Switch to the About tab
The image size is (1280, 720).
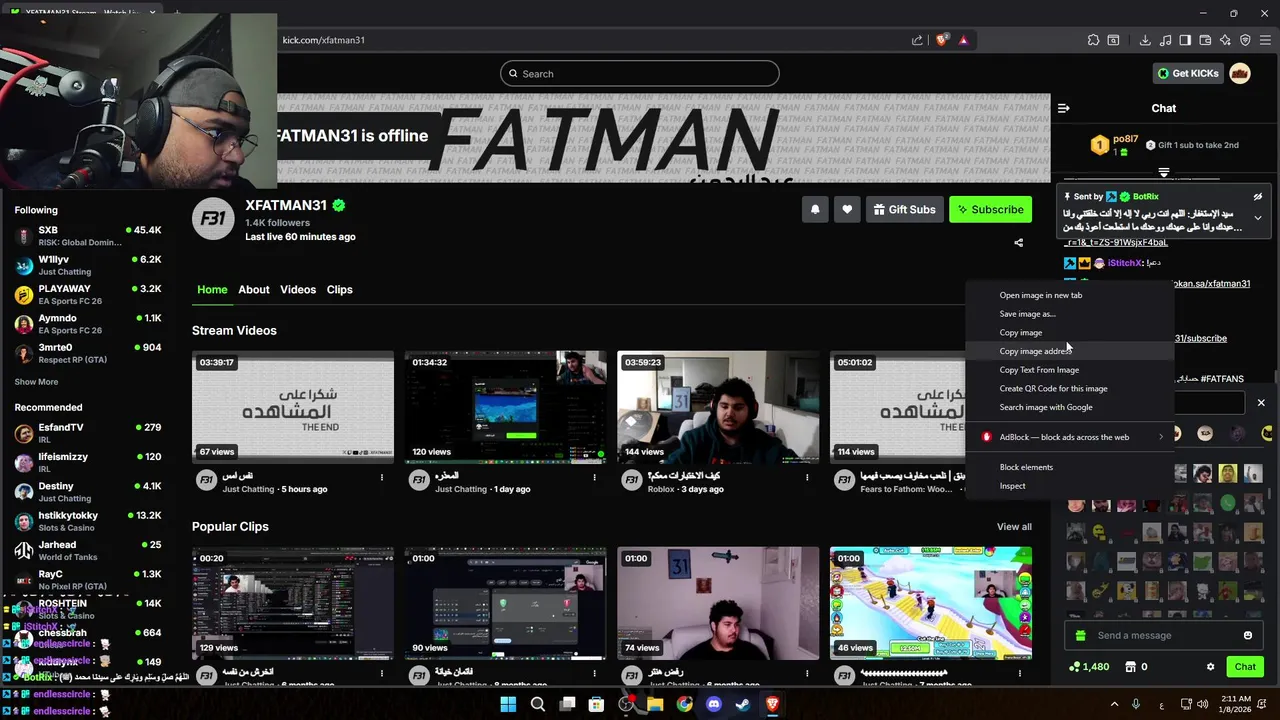pyautogui.click(x=254, y=289)
